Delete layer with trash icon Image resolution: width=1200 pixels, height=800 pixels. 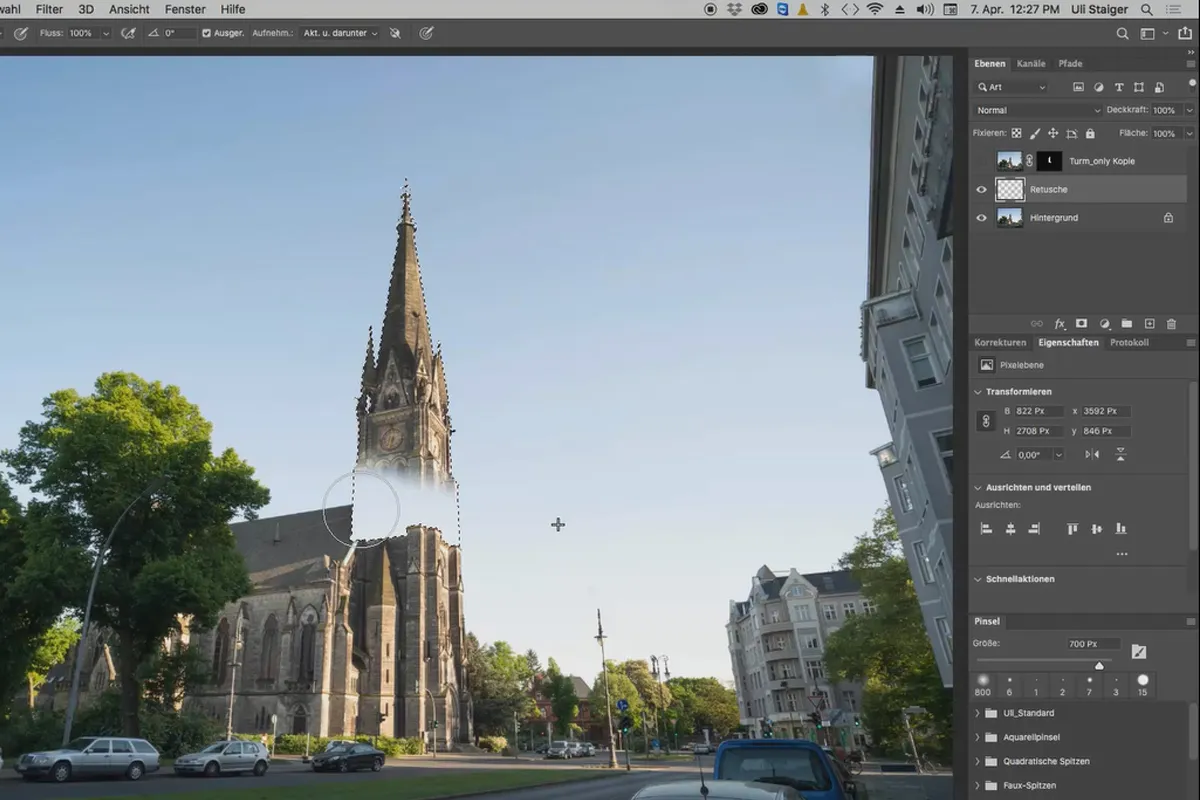pos(1172,324)
